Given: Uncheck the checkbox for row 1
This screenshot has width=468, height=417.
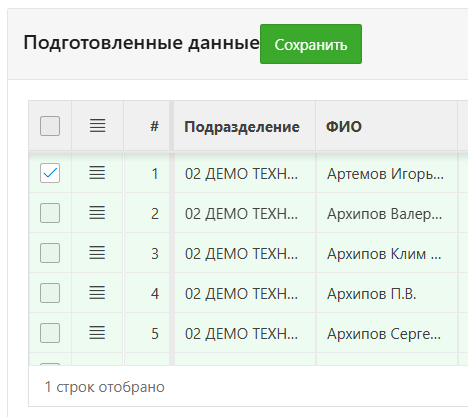Looking at the screenshot, I should point(50,173).
